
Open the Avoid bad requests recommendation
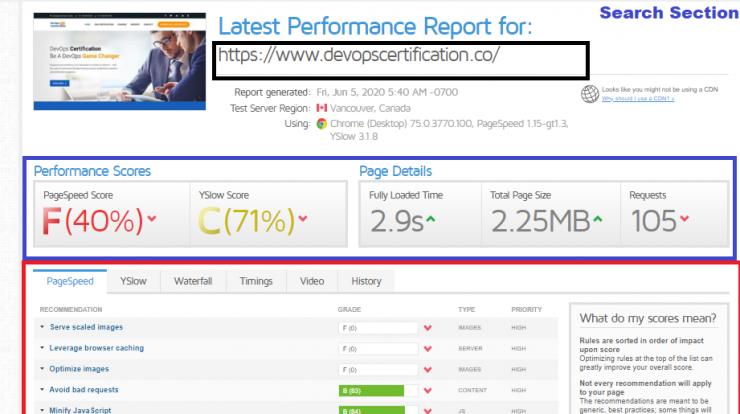pos(84,389)
